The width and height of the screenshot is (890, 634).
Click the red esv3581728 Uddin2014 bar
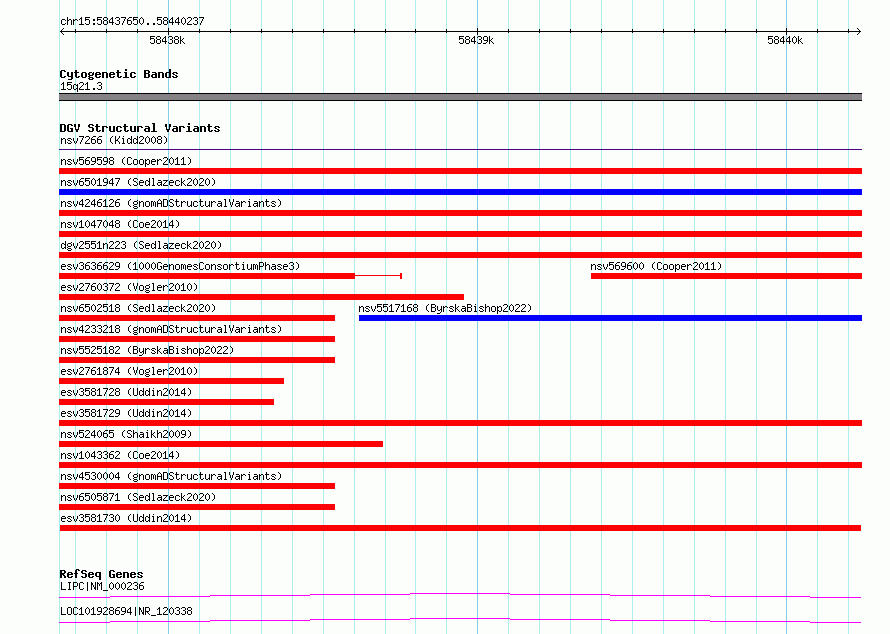(167, 402)
